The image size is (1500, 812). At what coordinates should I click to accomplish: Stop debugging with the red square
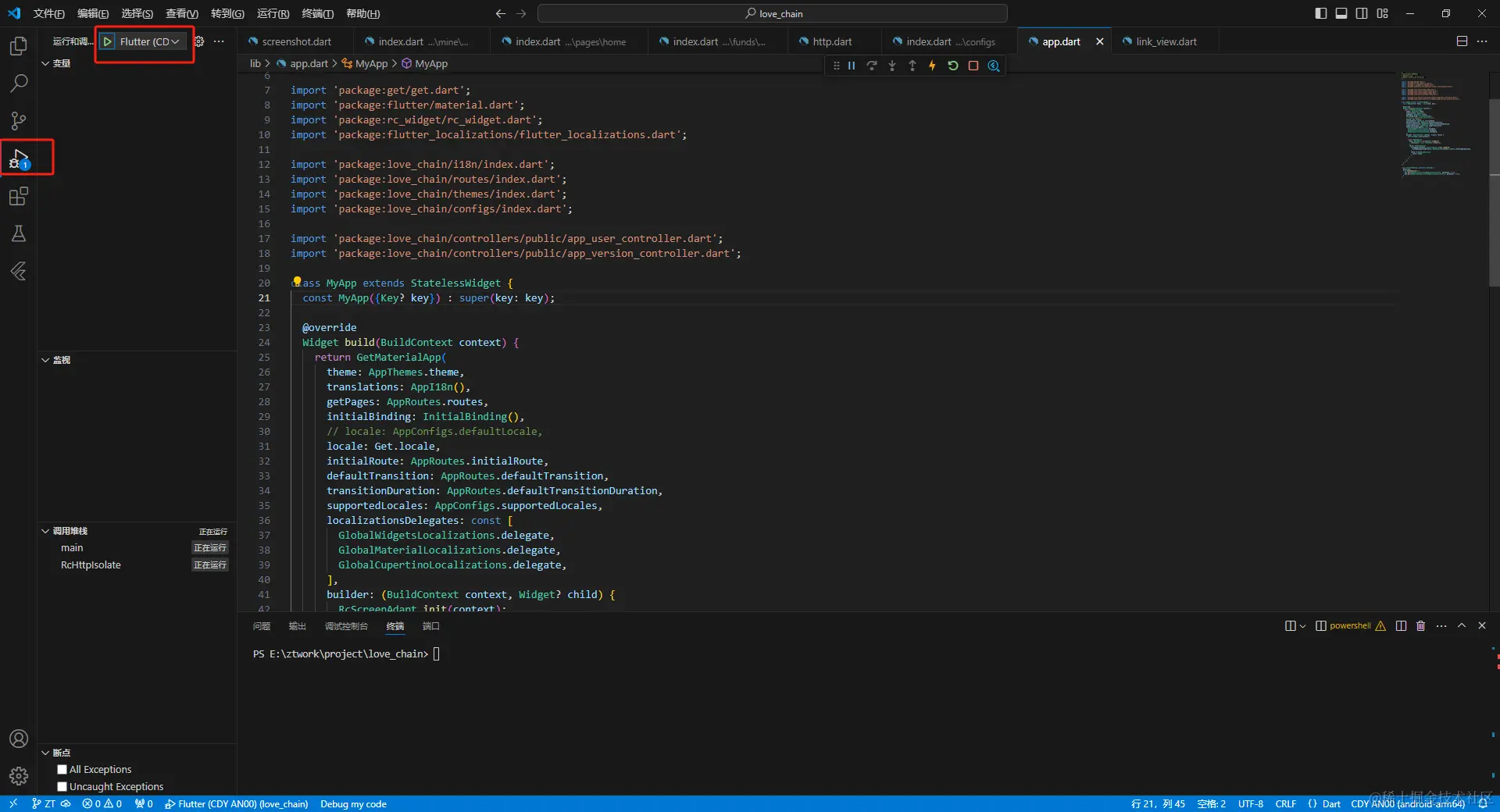click(973, 66)
